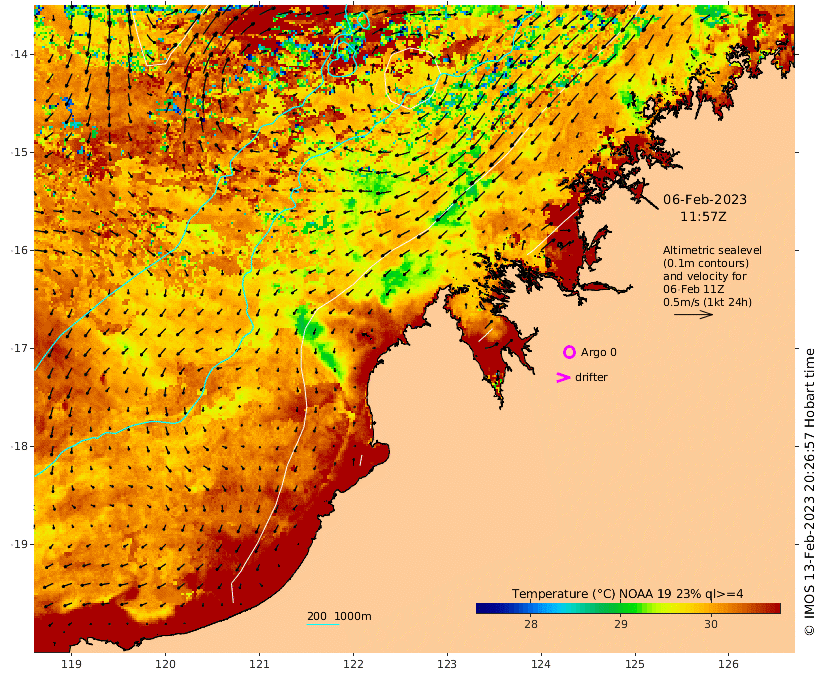Click the 30 degree colorbar tick label
The image size is (820, 680).
710,624
